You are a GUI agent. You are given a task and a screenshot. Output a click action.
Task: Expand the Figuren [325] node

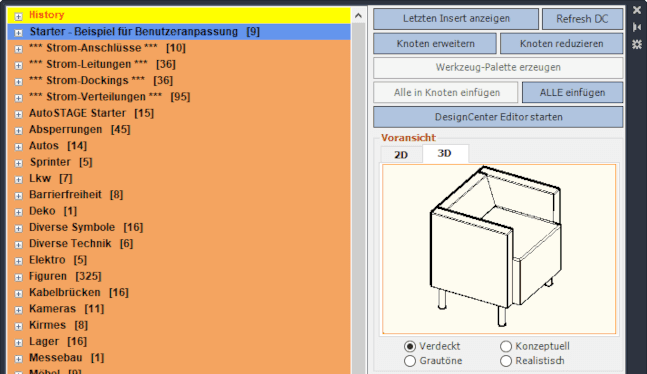[18, 277]
